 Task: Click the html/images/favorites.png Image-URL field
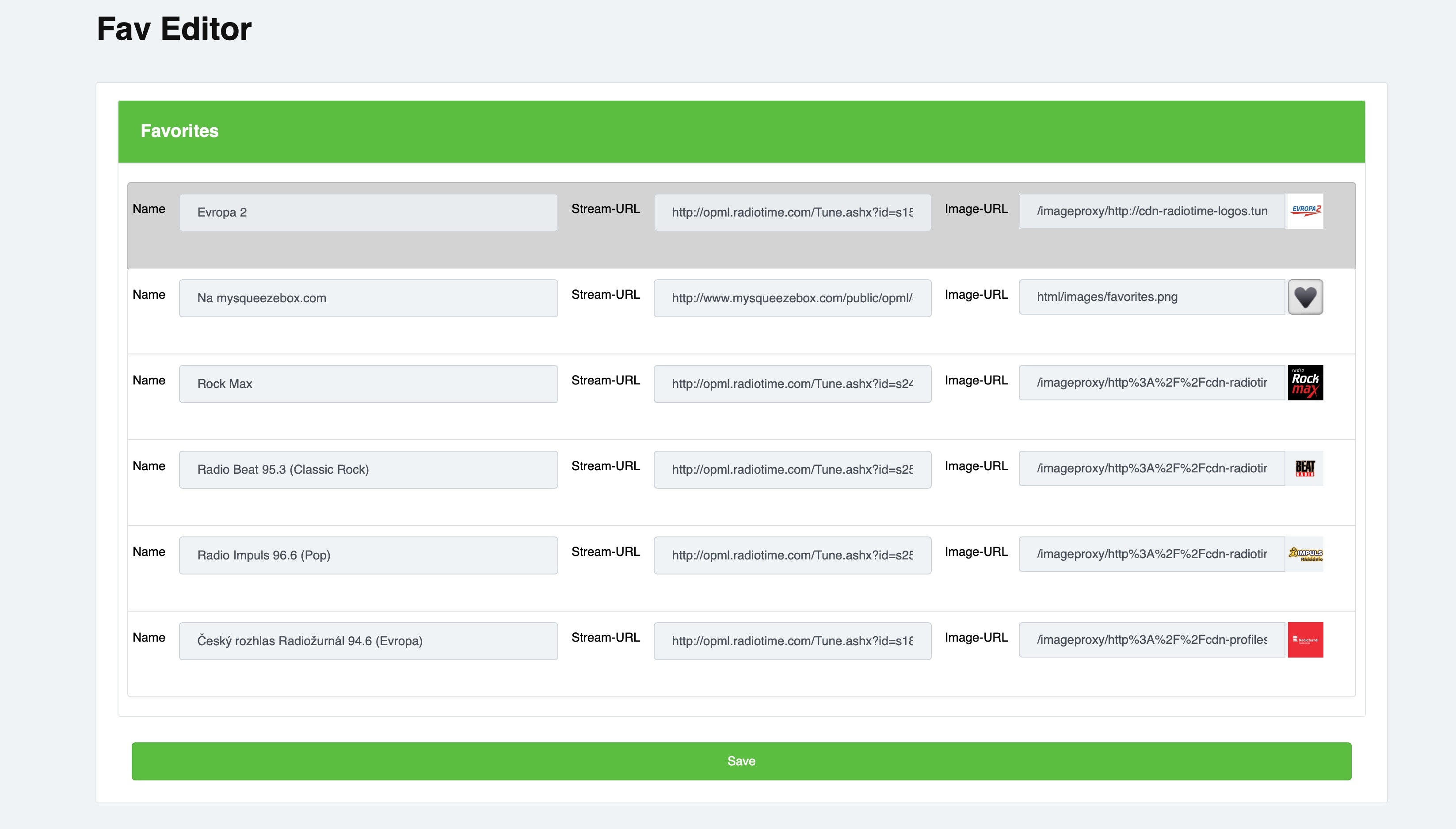pos(1151,297)
